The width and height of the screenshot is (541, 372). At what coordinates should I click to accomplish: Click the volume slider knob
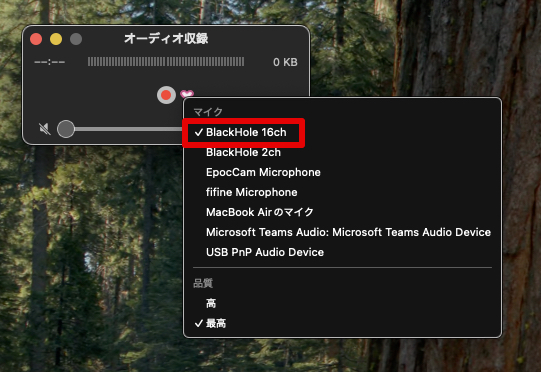66,129
